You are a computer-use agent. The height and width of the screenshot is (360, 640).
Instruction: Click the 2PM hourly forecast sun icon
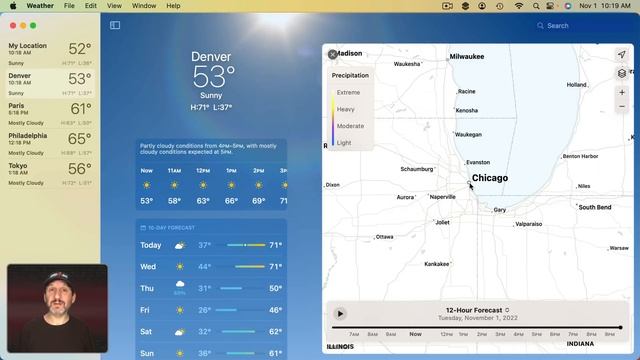[258, 185]
